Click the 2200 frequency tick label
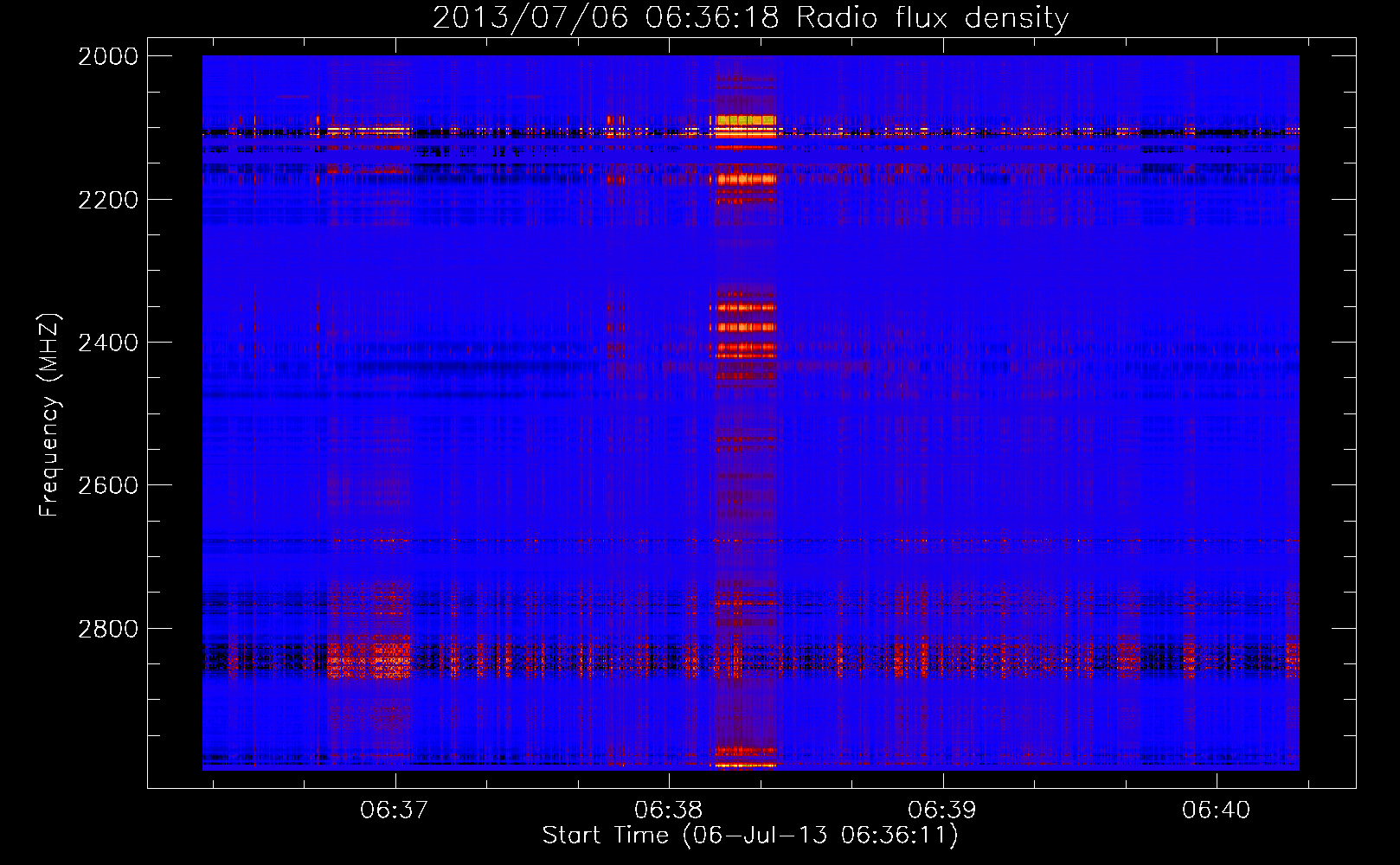The image size is (1400, 865). [108, 200]
